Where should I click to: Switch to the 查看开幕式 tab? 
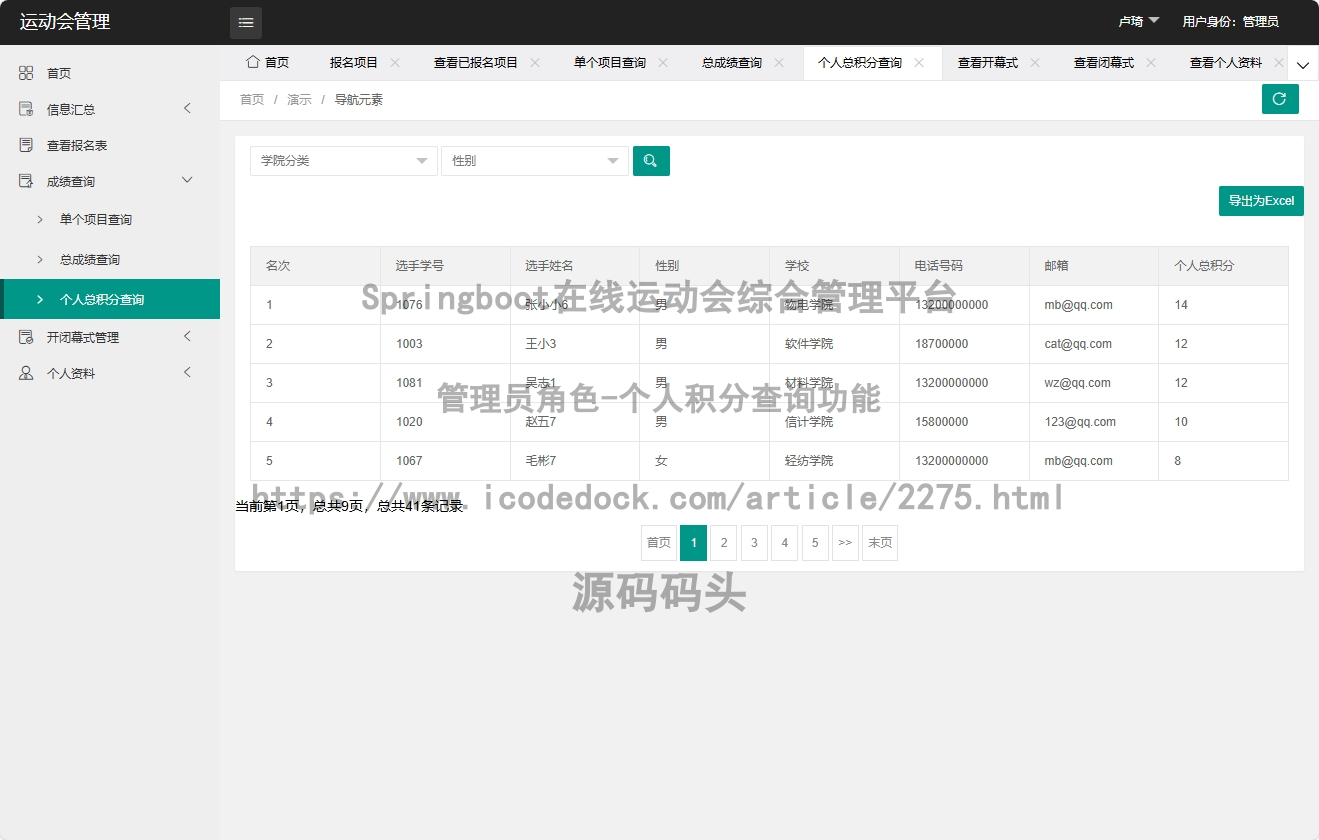coord(988,62)
